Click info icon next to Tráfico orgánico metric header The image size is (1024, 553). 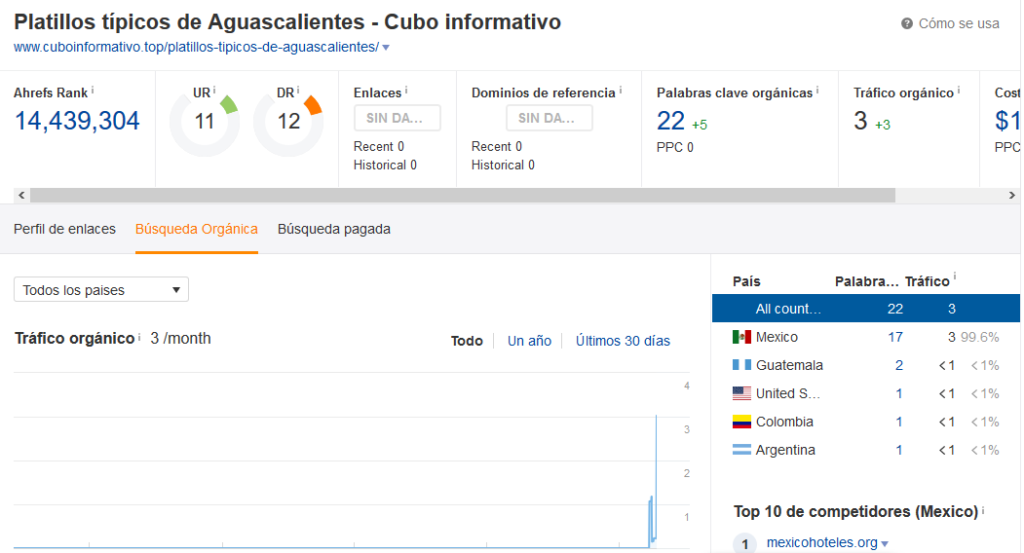coord(959,89)
